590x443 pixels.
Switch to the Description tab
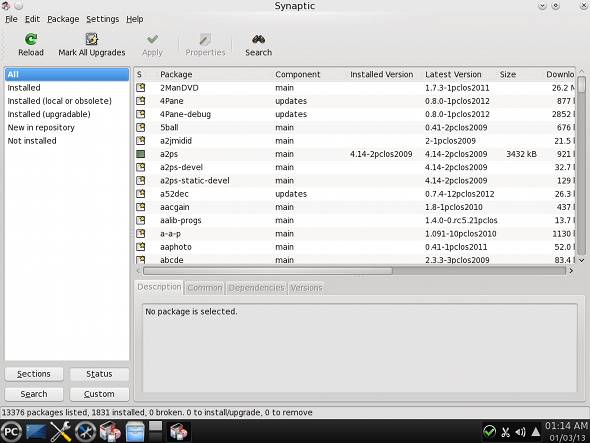tap(159, 287)
